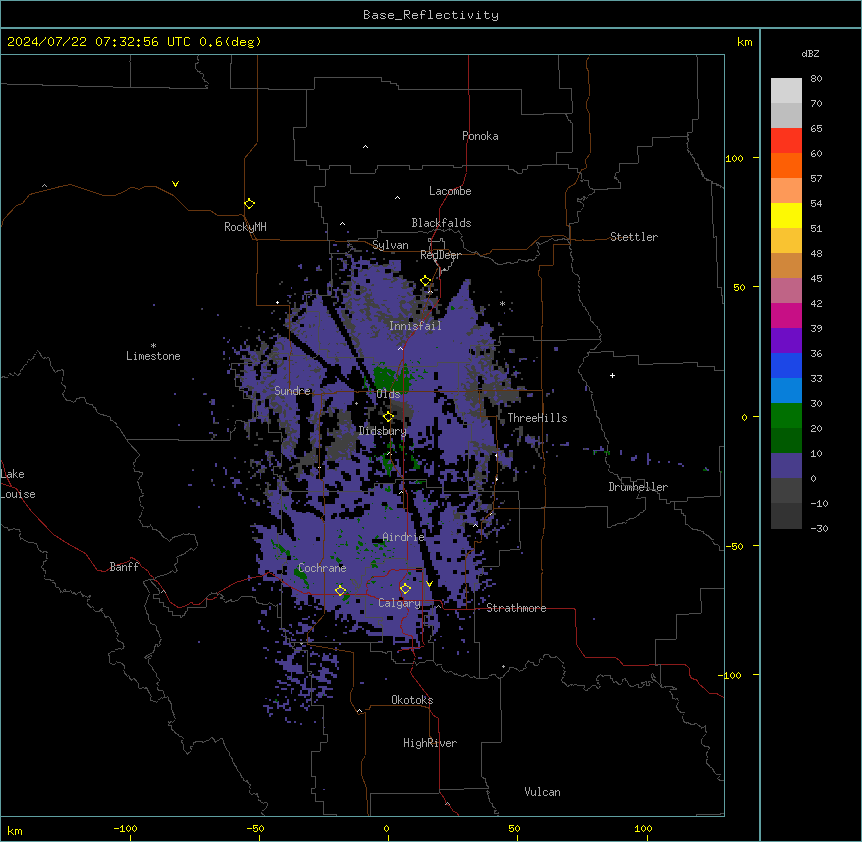Click the Vulcan city label

pyautogui.click(x=543, y=792)
